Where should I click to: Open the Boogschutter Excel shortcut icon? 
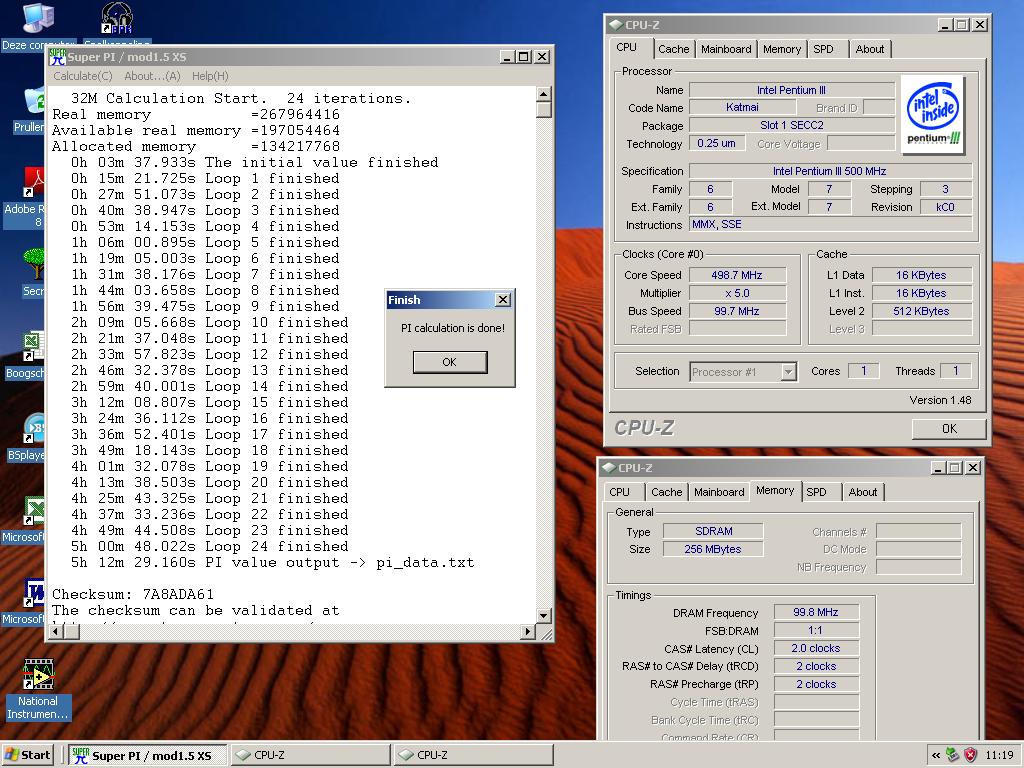point(34,347)
